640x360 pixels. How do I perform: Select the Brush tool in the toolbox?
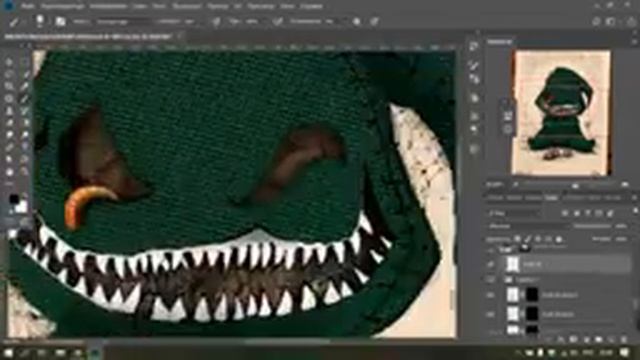pyautogui.click(x=25, y=99)
